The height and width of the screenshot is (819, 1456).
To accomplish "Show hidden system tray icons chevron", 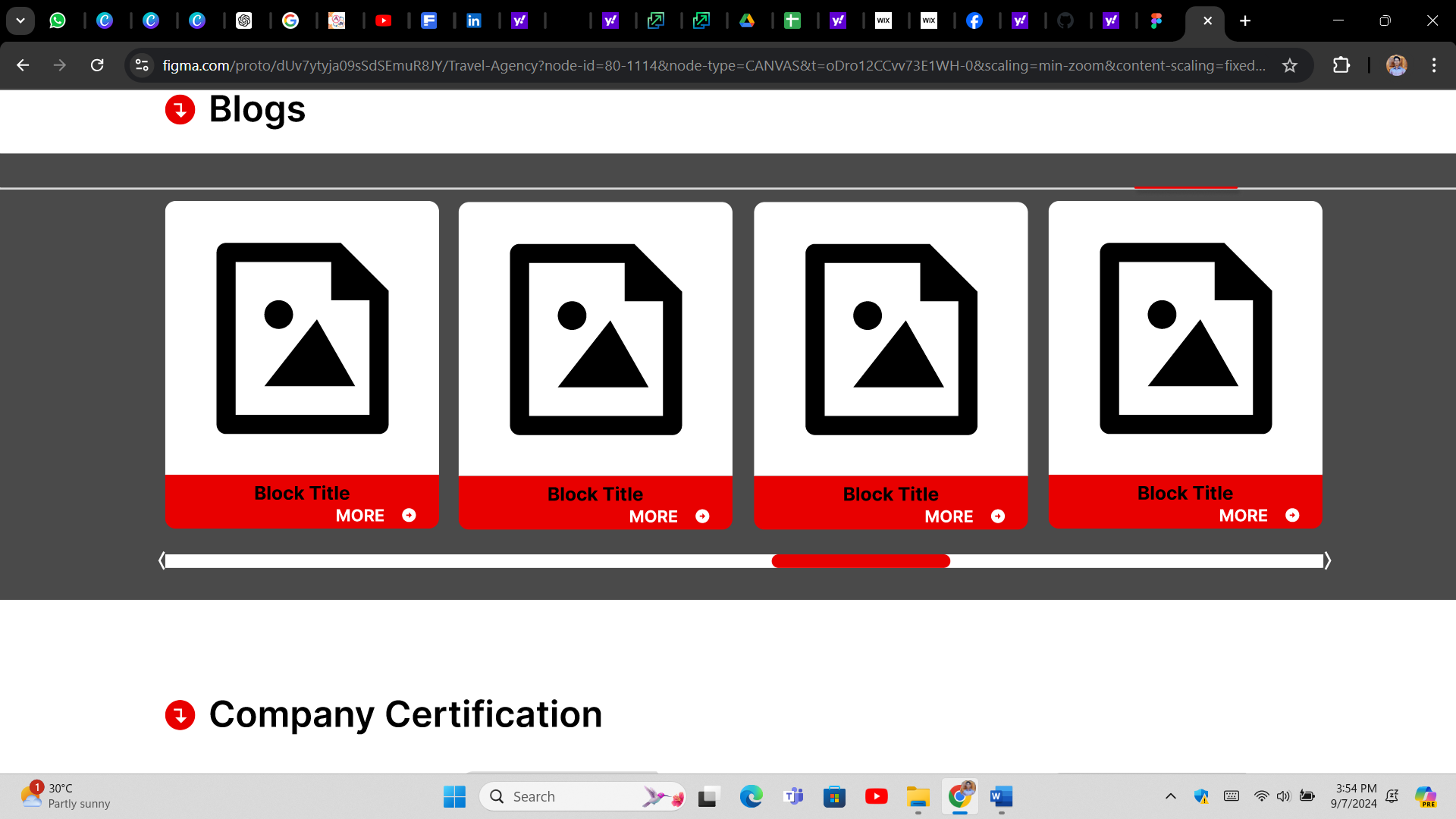I will click(x=1170, y=796).
